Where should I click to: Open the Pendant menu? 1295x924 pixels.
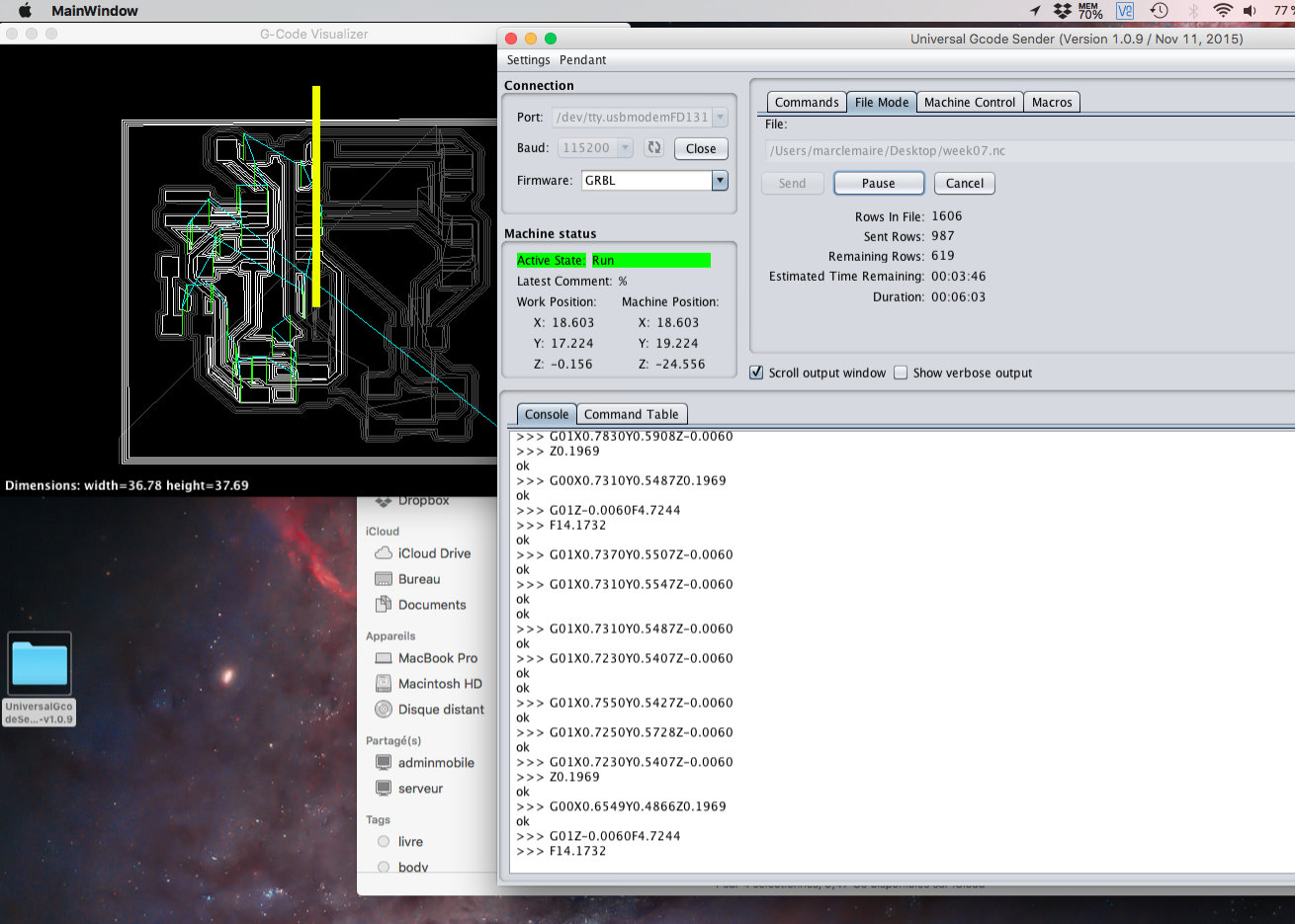[583, 60]
